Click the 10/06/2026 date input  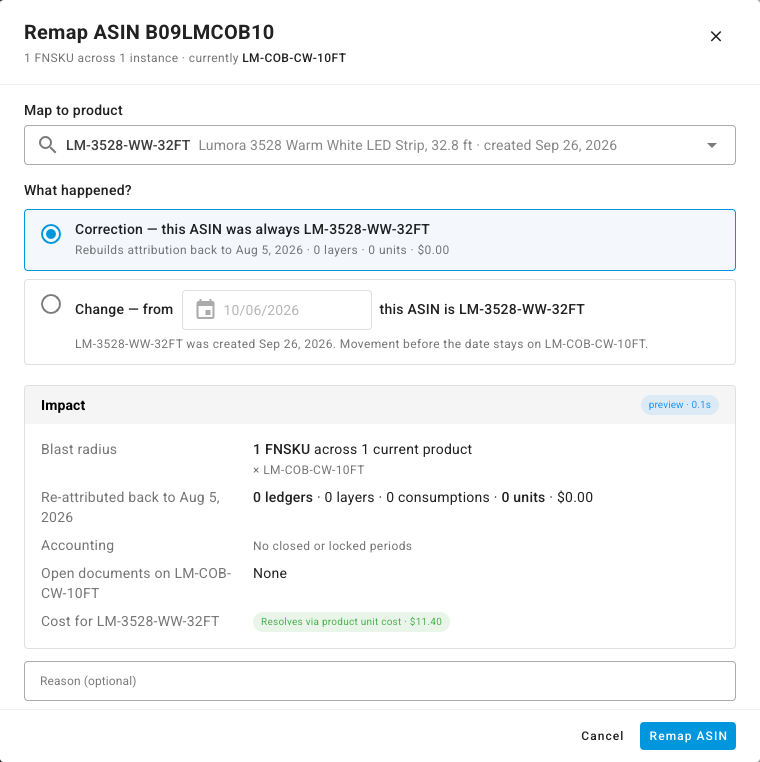pos(277,310)
